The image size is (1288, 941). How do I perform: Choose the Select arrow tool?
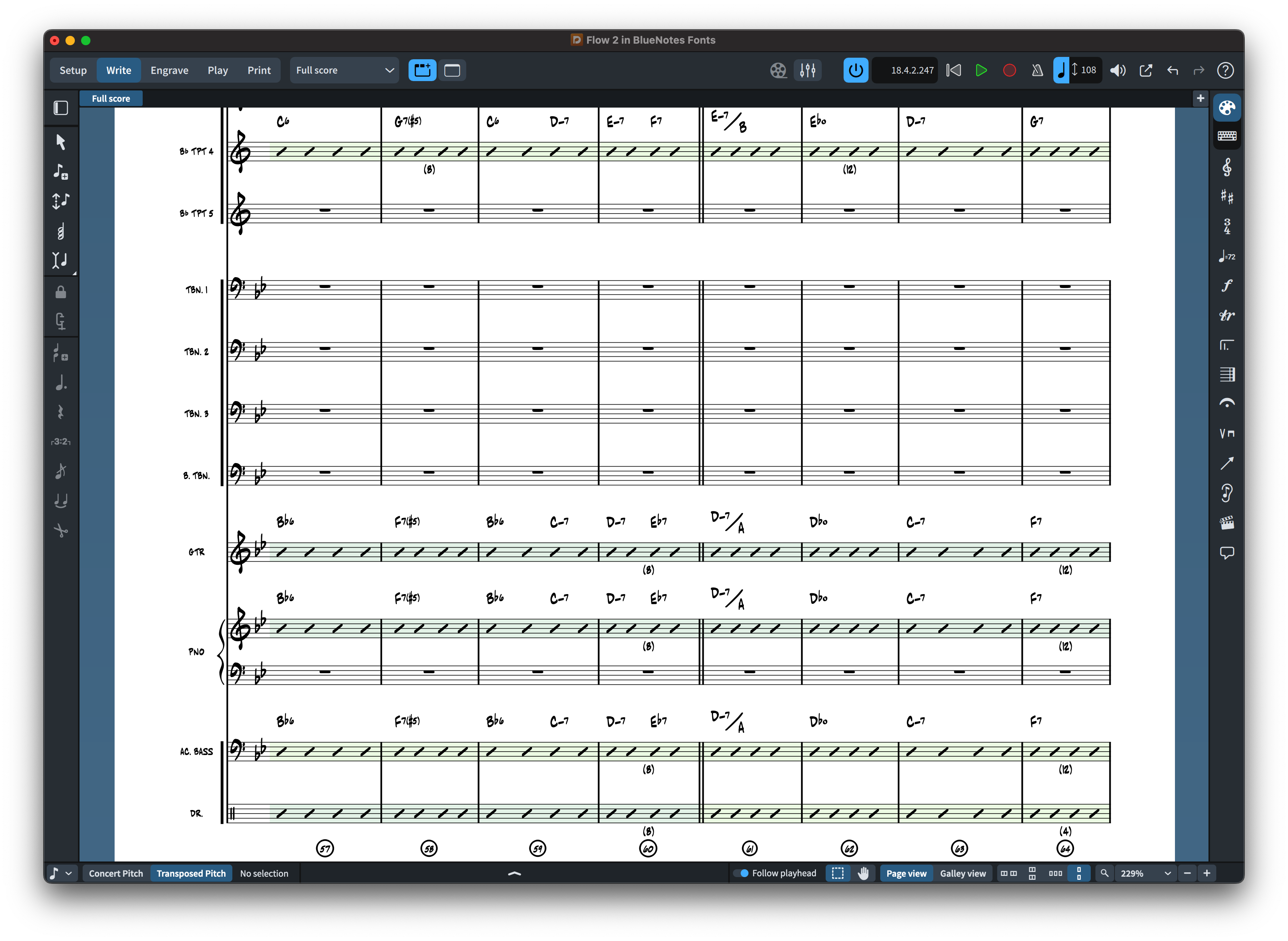click(x=61, y=142)
